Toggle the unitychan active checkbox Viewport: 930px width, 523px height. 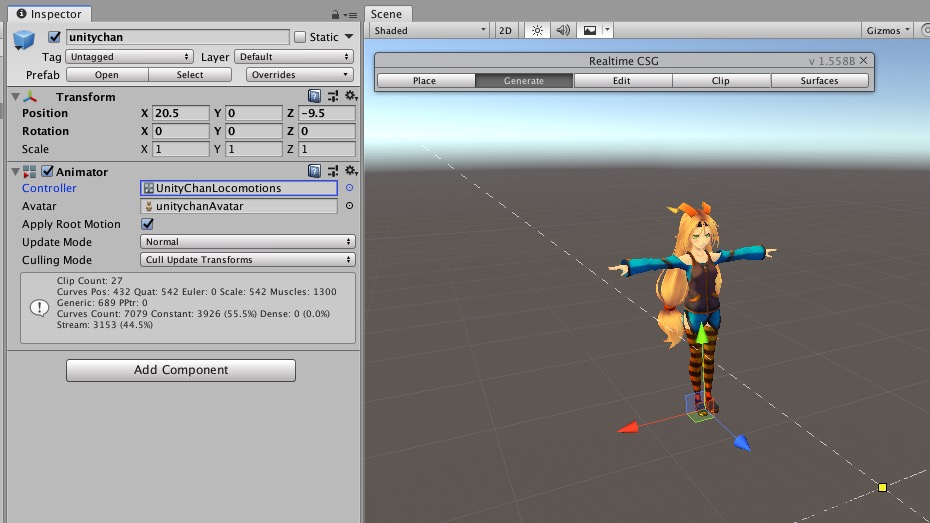pyautogui.click(x=55, y=37)
